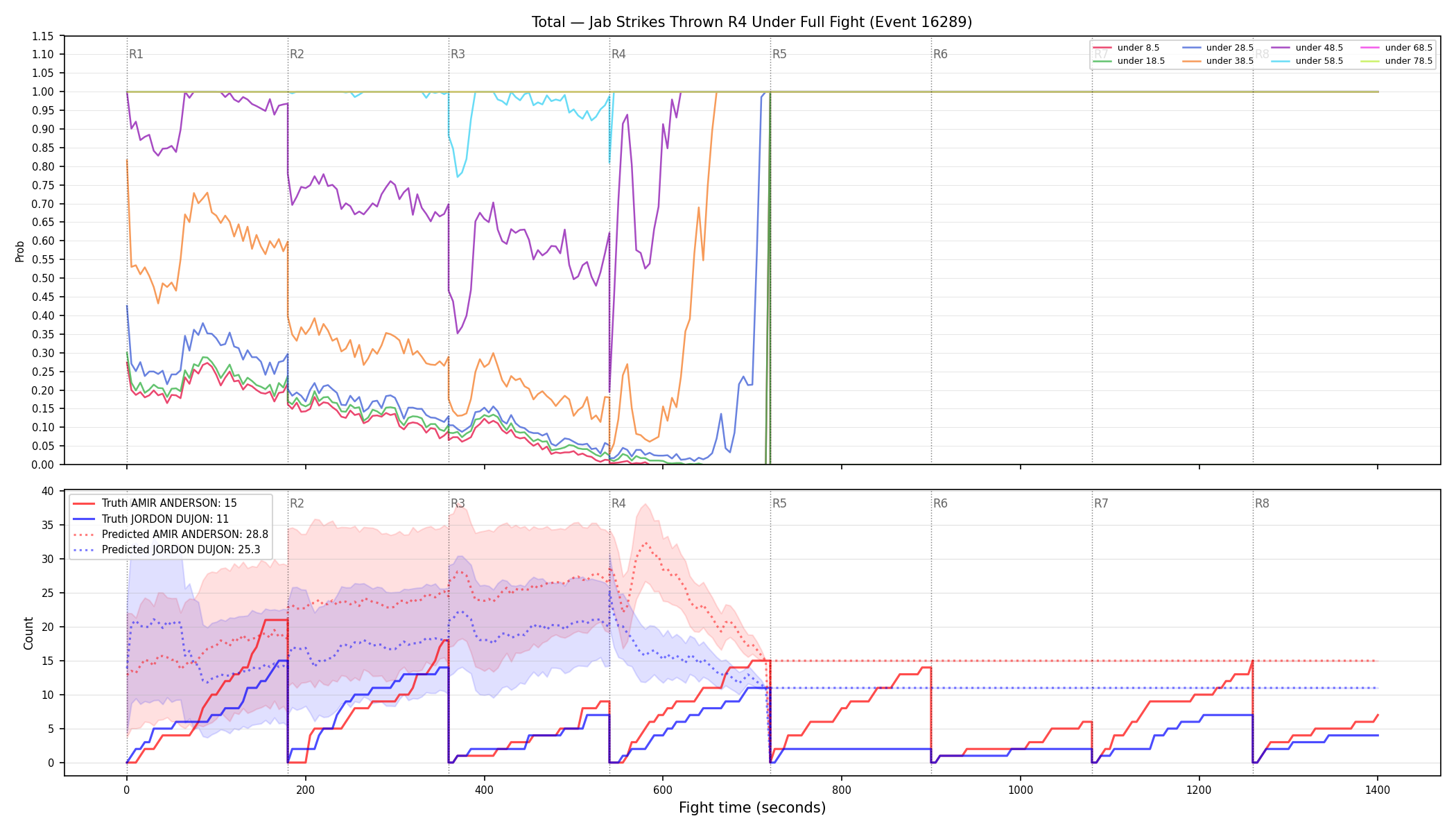Click the R2 round marker in the count chart
The height and width of the screenshot is (832, 1456).
click(x=297, y=503)
